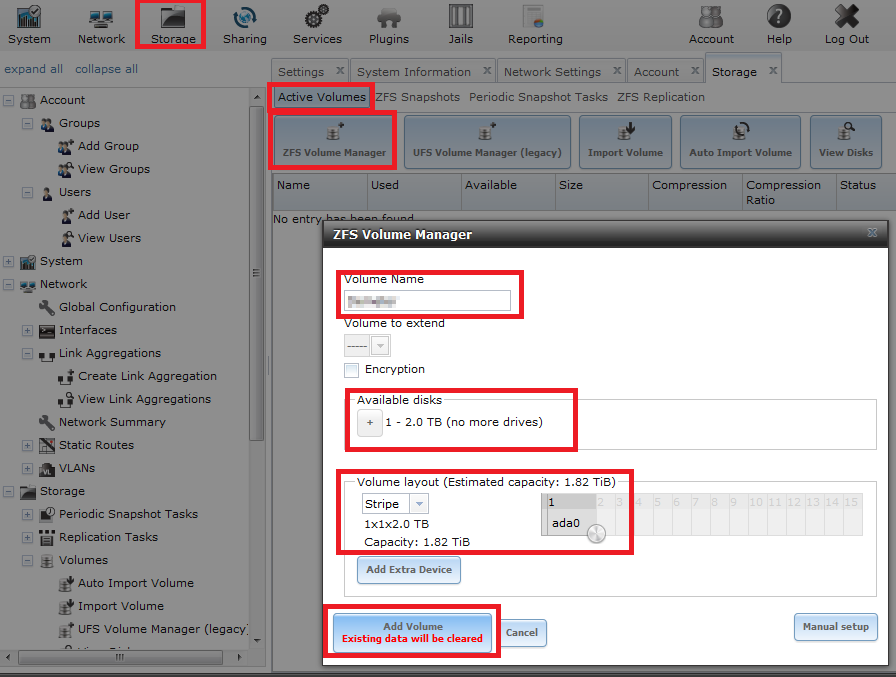Open the Stripe layout dropdown
The height and width of the screenshot is (677, 896).
click(x=419, y=504)
